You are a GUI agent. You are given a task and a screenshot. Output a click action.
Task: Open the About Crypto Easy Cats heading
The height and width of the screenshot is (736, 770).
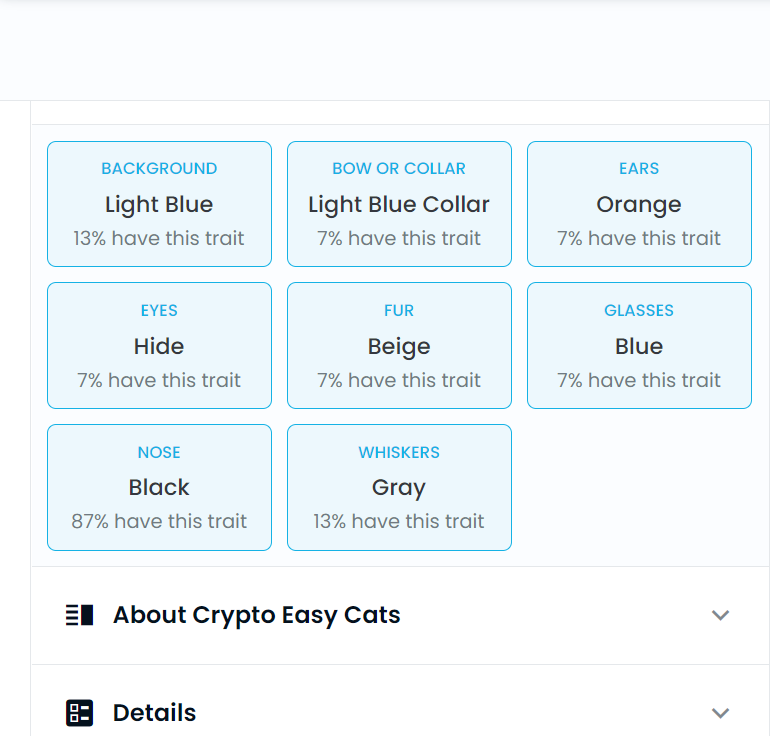(257, 615)
